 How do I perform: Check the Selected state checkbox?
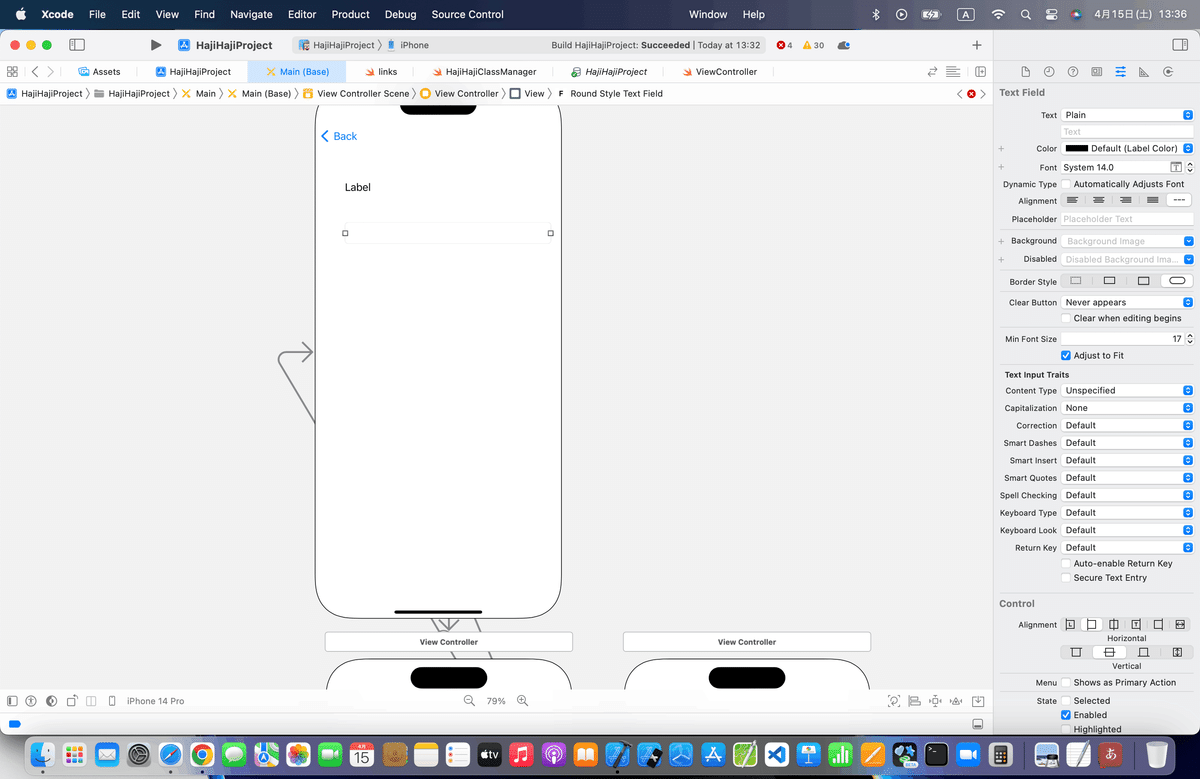1066,700
